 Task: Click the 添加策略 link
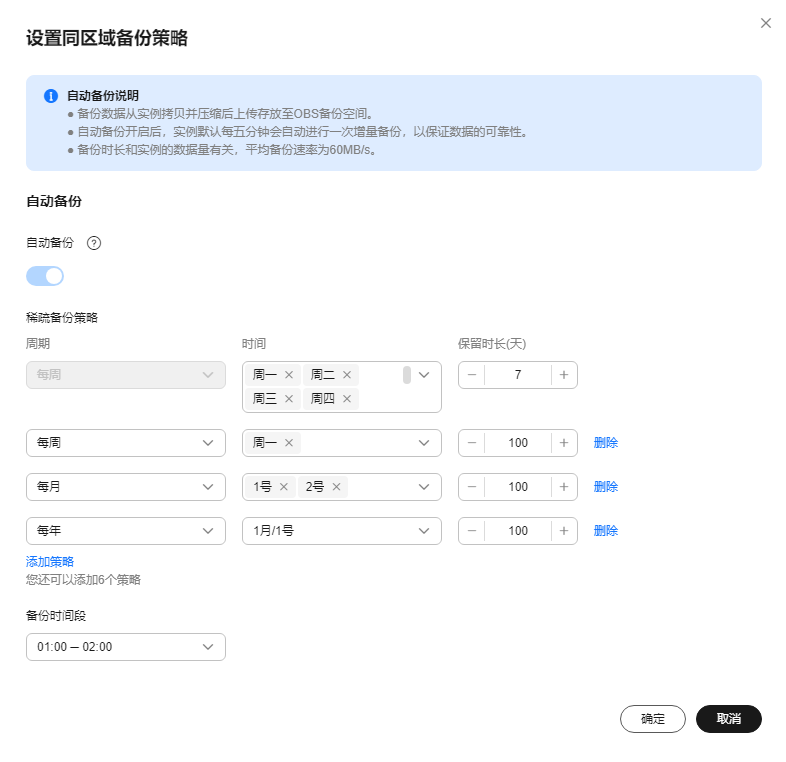(x=50, y=561)
